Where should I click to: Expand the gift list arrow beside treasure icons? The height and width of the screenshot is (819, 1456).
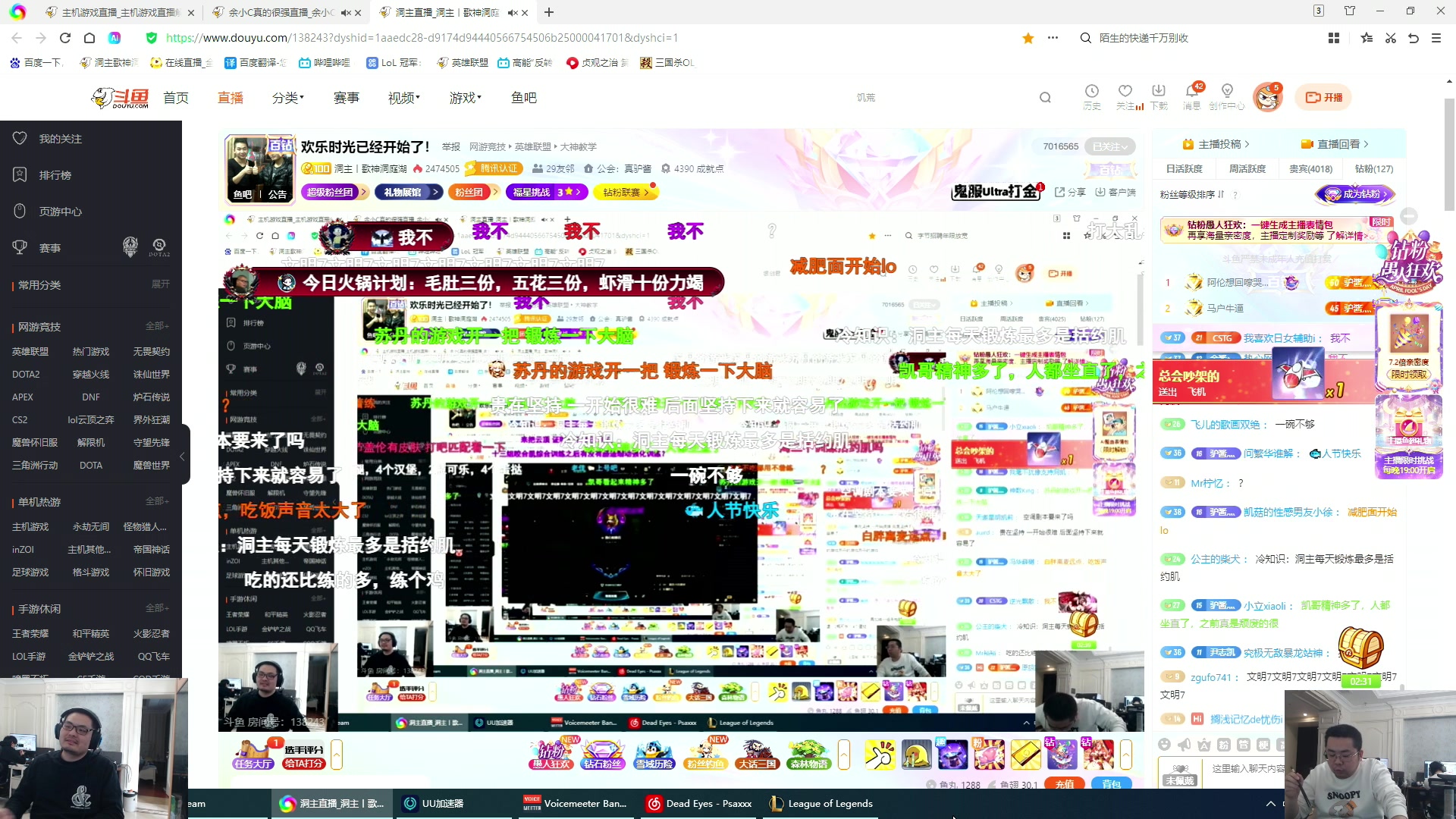click(x=1126, y=755)
